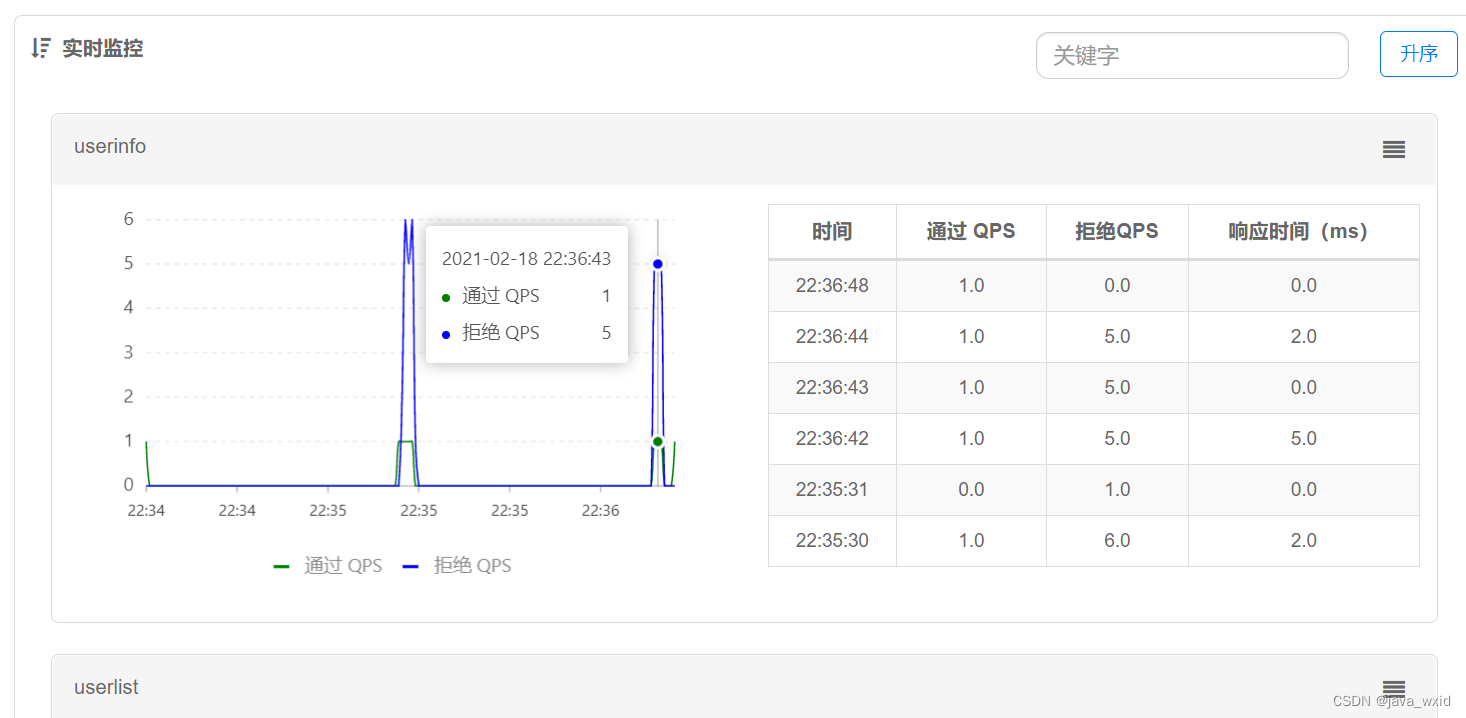1466x718 pixels.
Task: Collapse the userinfo monitoring panel
Action: 110,146
